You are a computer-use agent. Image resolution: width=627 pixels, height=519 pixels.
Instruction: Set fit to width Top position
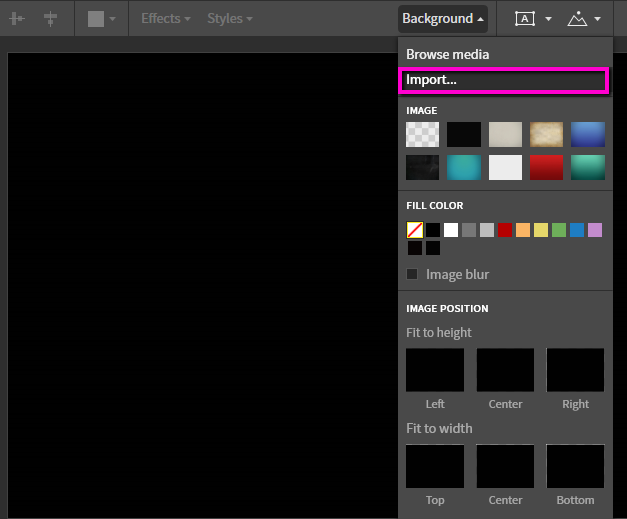point(435,466)
